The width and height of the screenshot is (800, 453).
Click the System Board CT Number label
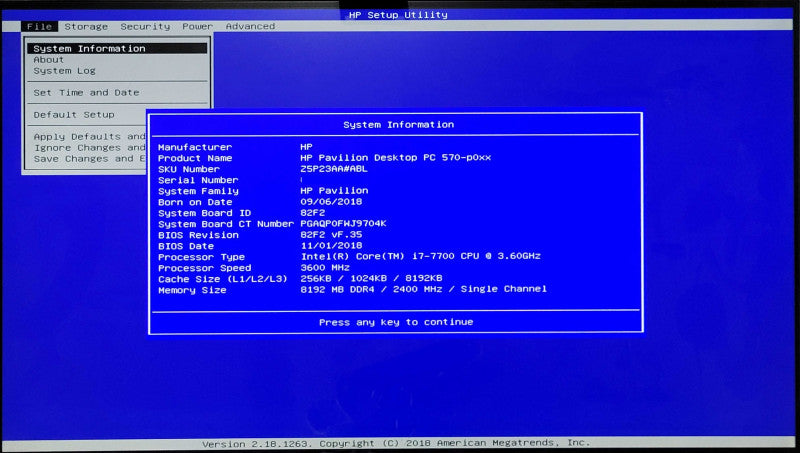[x=226, y=224]
